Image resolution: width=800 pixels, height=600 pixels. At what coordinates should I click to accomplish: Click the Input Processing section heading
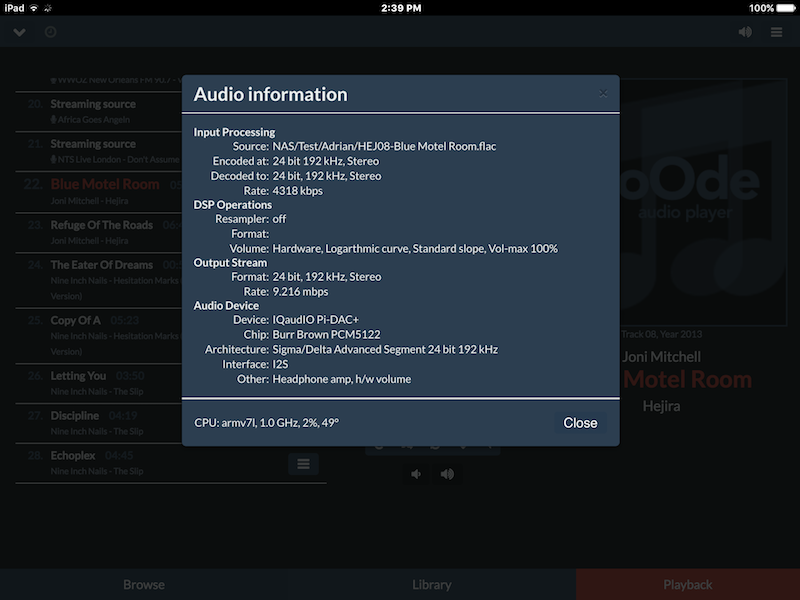234,132
